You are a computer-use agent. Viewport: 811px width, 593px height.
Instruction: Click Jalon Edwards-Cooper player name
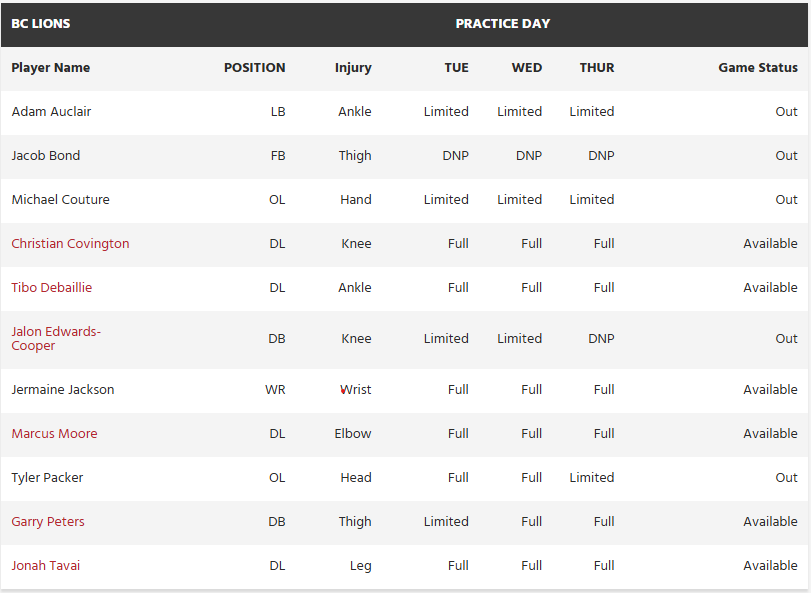[56, 339]
